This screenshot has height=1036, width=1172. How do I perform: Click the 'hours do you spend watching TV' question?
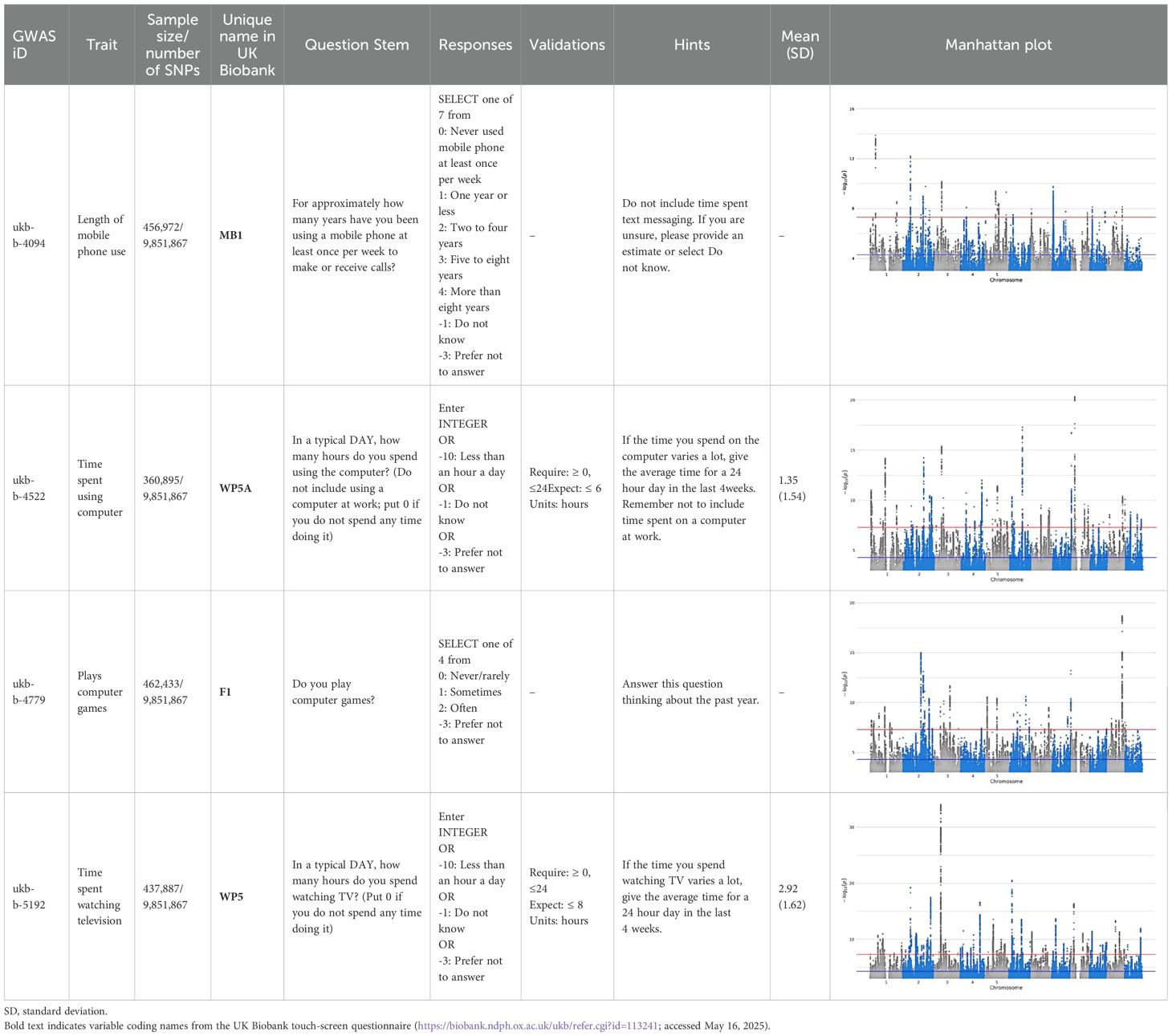(356, 896)
